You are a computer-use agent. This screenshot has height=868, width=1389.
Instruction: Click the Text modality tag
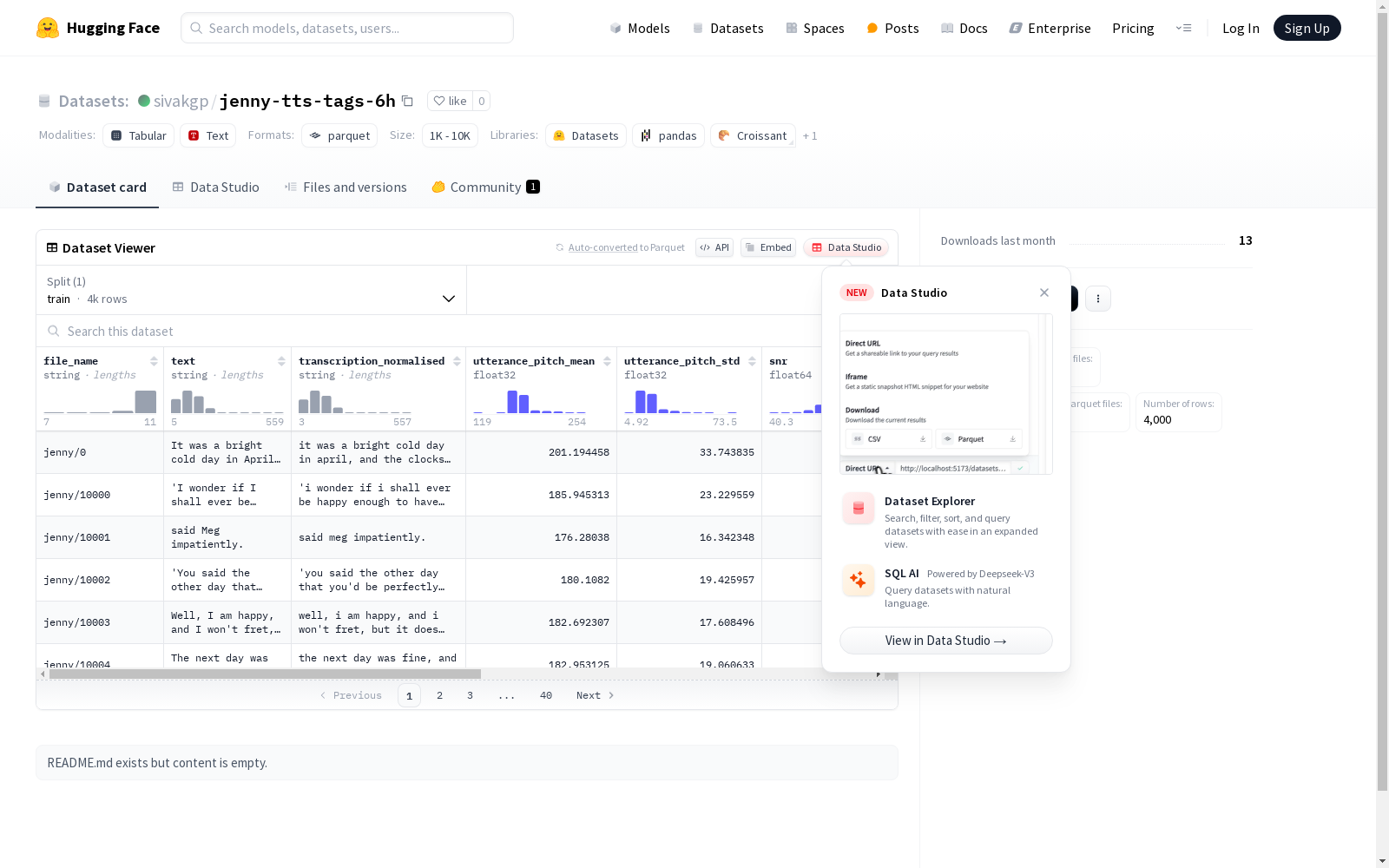(x=207, y=135)
